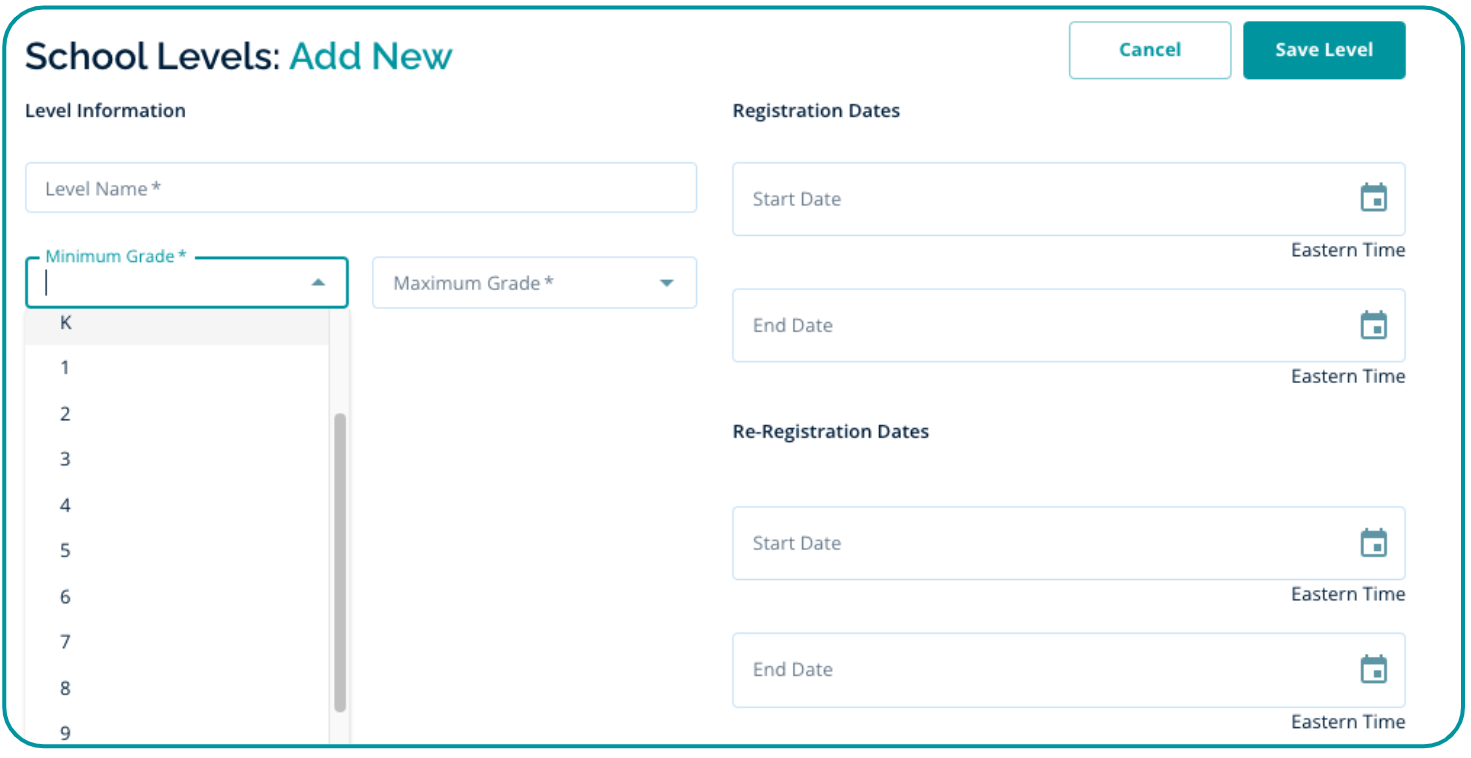Viewport: 1471px width, 758px height.
Task: Collapse the Minimum Grade dropdown arrow
Action: [x=318, y=283]
